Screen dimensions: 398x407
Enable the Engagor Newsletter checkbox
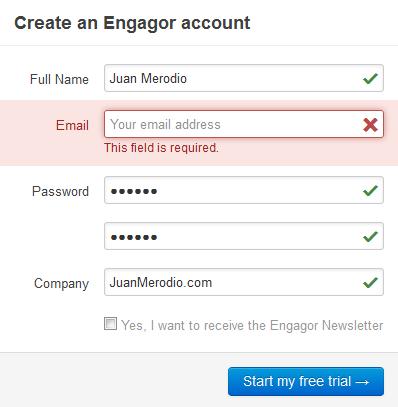tap(110, 324)
